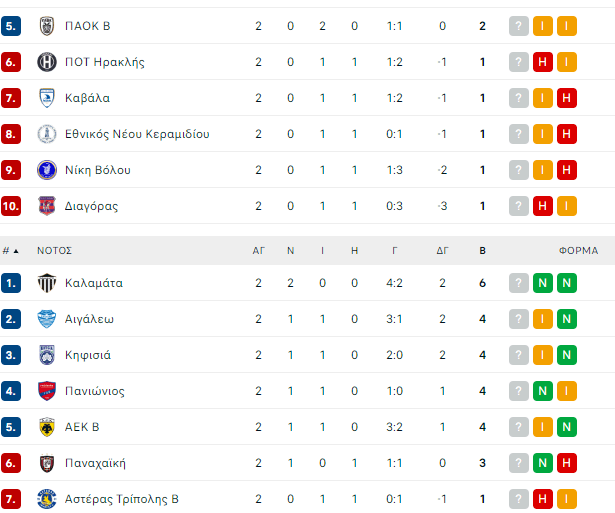
Task: Click the ΠΟΤ Ηρακλής team logo
Action: click(x=46, y=62)
